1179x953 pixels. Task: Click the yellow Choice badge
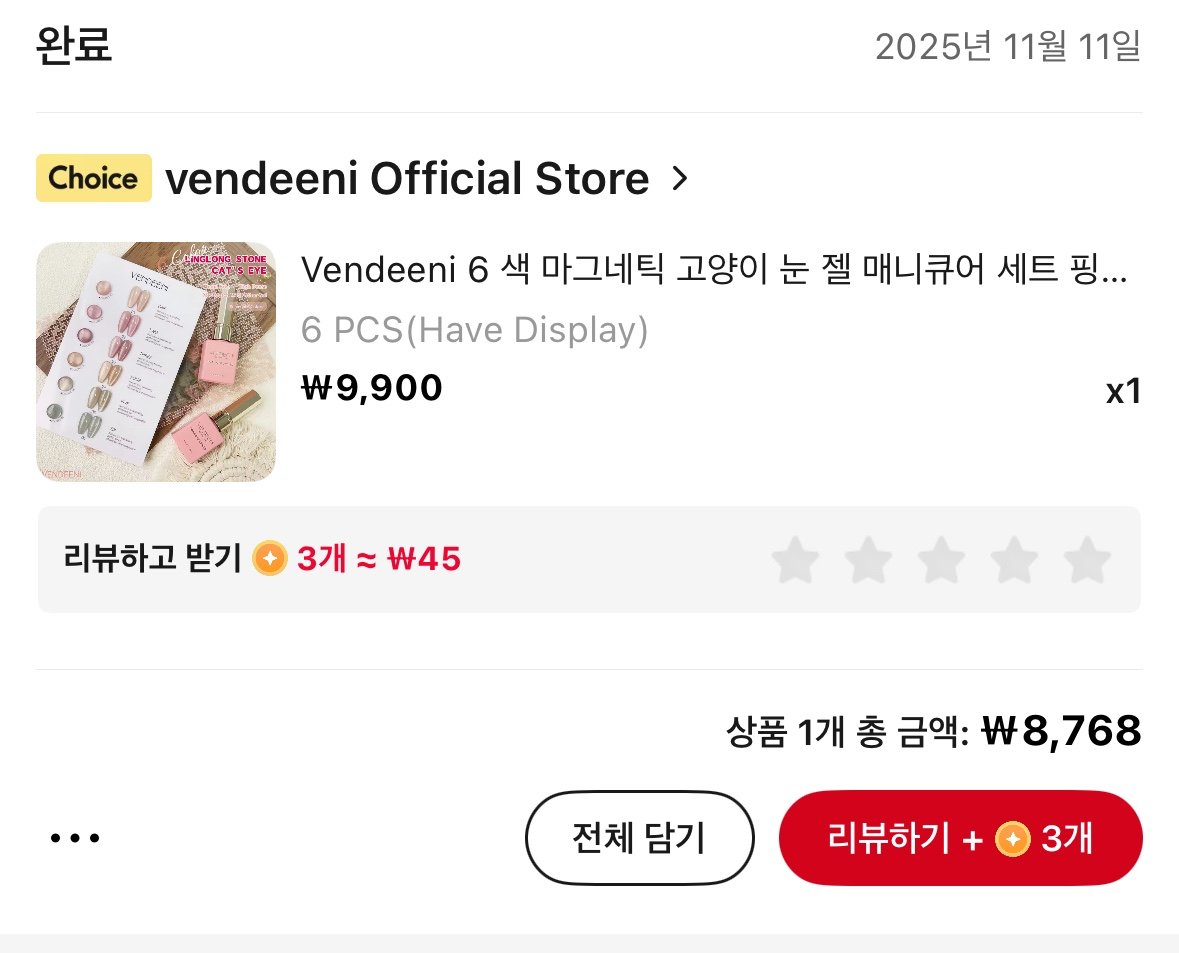[94, 178]
